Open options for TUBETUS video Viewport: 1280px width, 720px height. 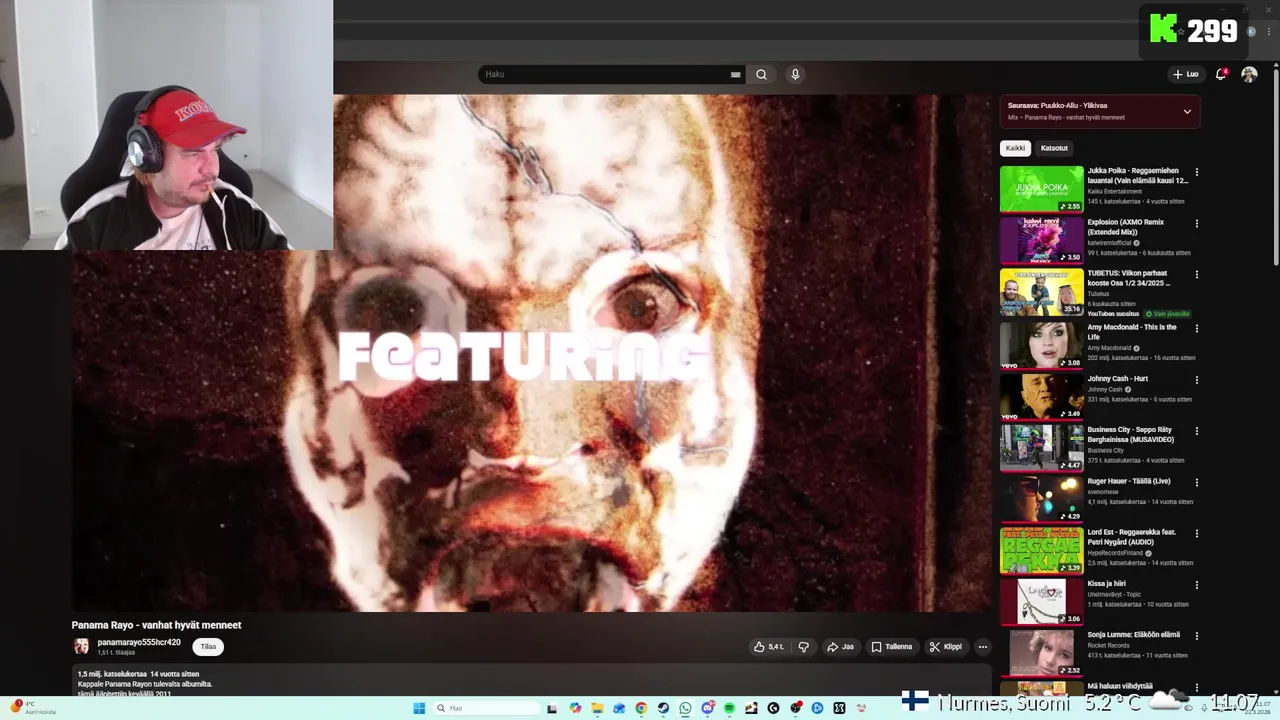point(1196,274)
